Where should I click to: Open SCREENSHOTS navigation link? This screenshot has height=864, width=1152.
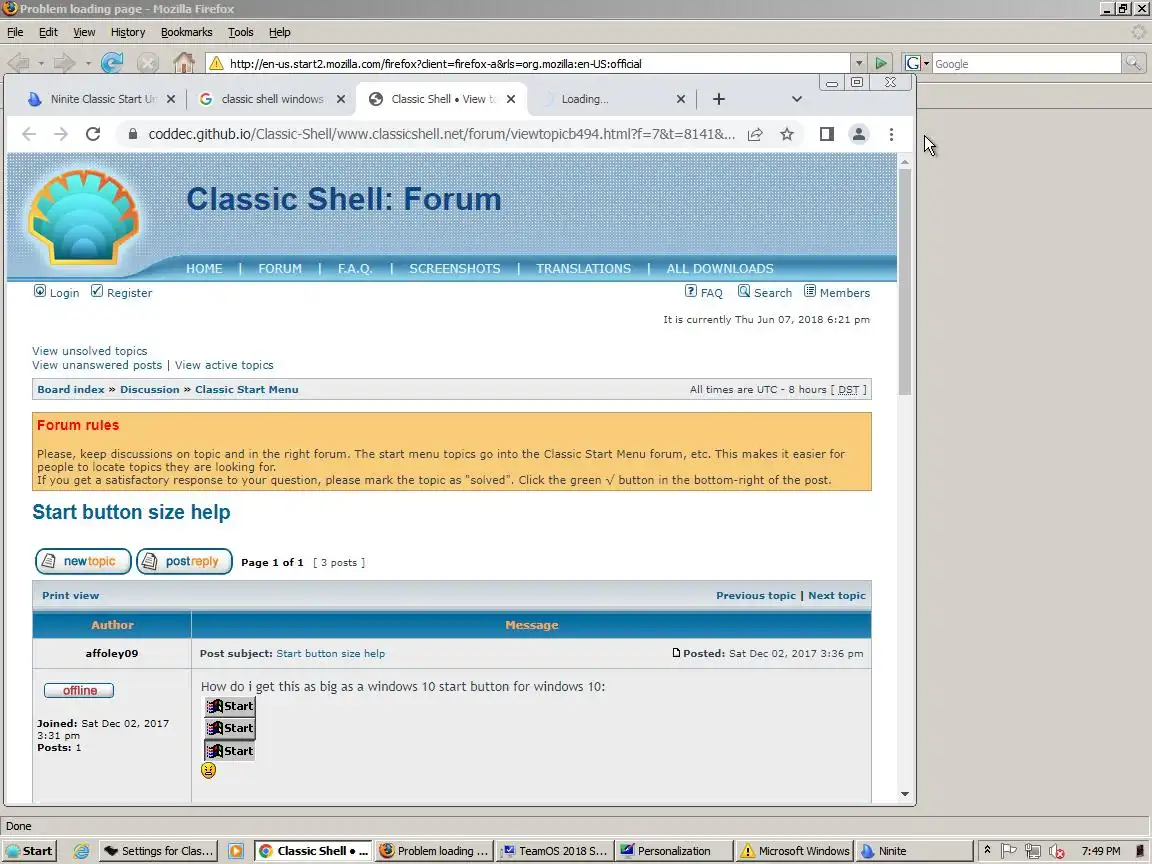pos(455,269)
